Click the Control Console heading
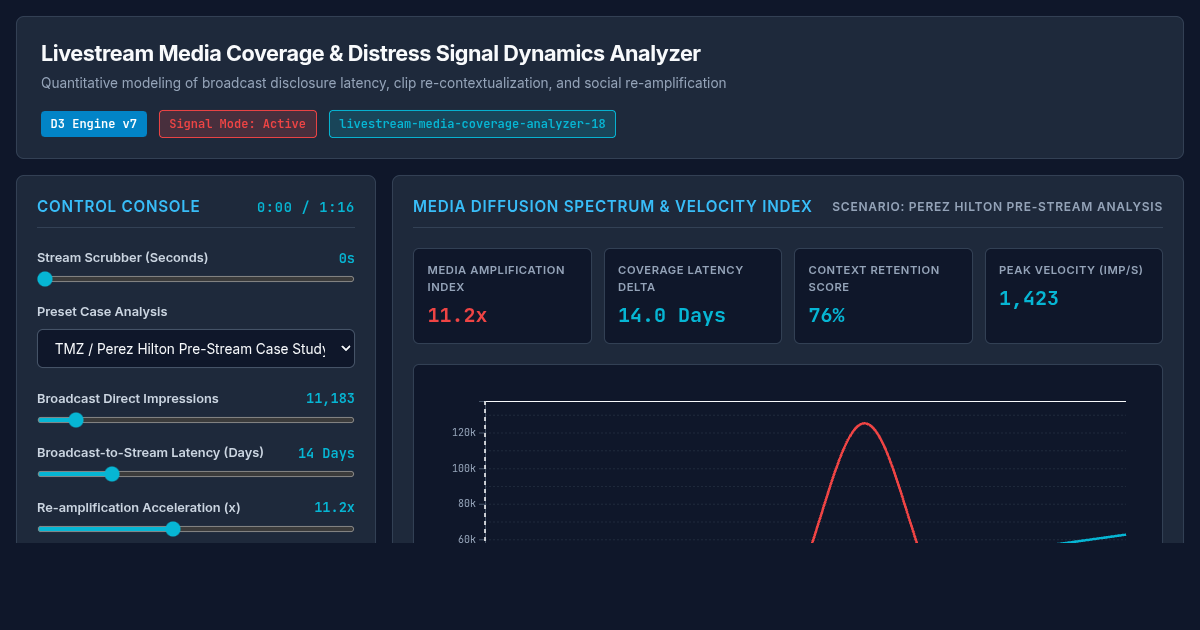The image size is (1200, 630). point(118,207)
